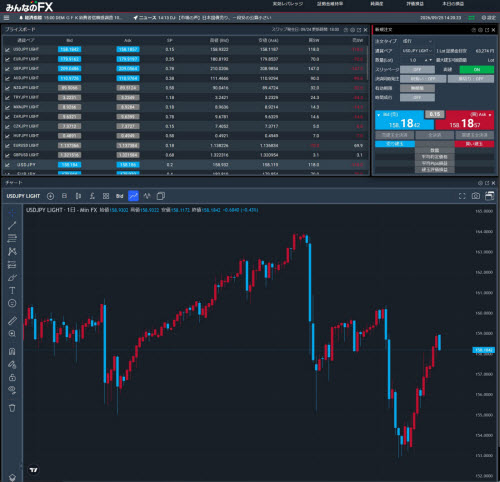500x482 pixels.
Task: Select the pattern drawing tool
Action: [x=12, y=252]
